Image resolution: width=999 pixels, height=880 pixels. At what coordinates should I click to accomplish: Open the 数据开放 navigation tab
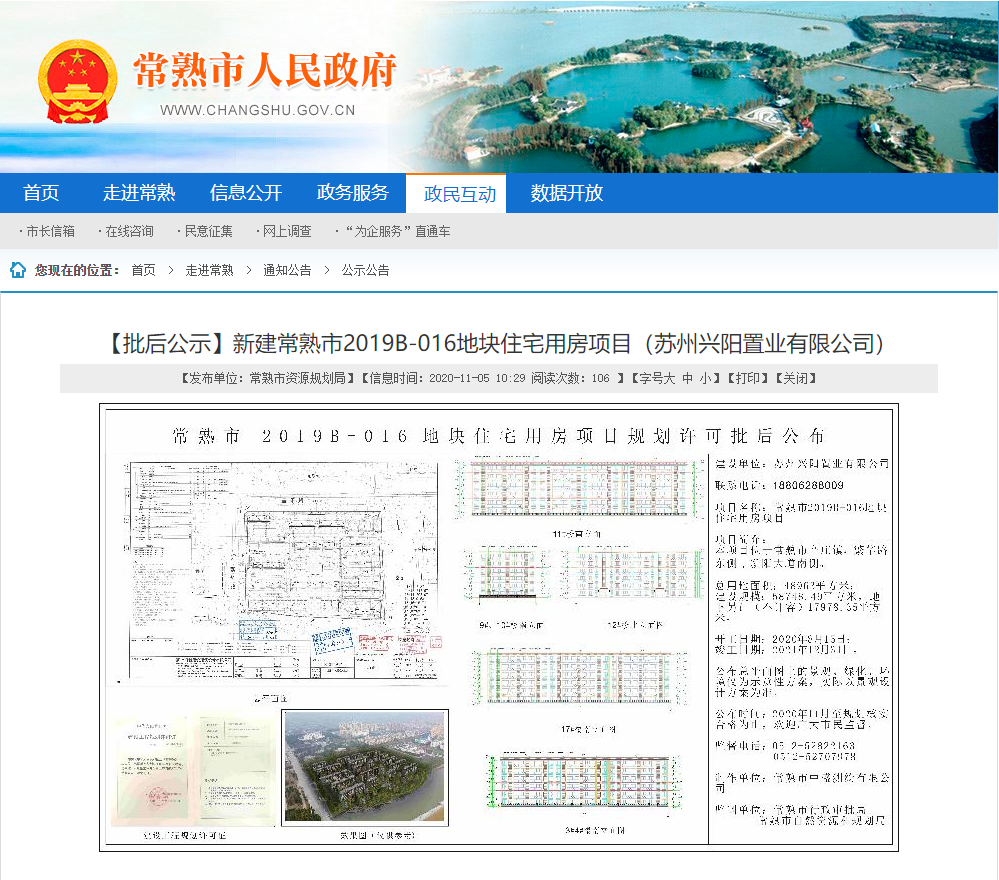(x=567, y=192)
